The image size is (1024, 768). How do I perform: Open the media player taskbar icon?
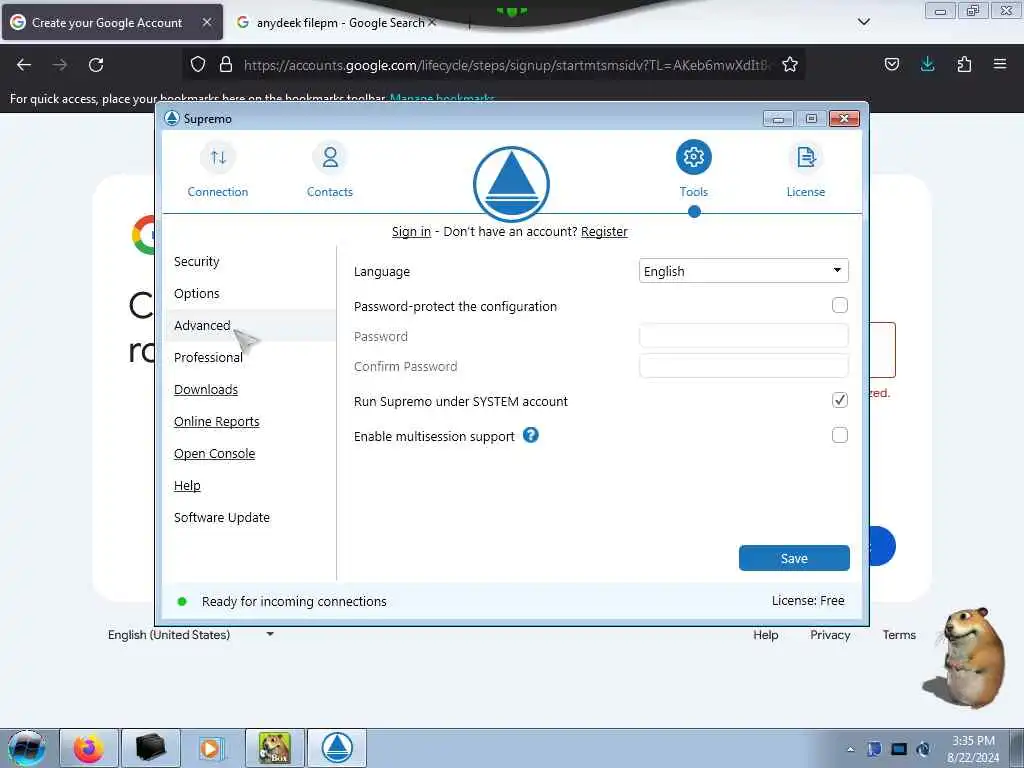click(x=211, y=748)
